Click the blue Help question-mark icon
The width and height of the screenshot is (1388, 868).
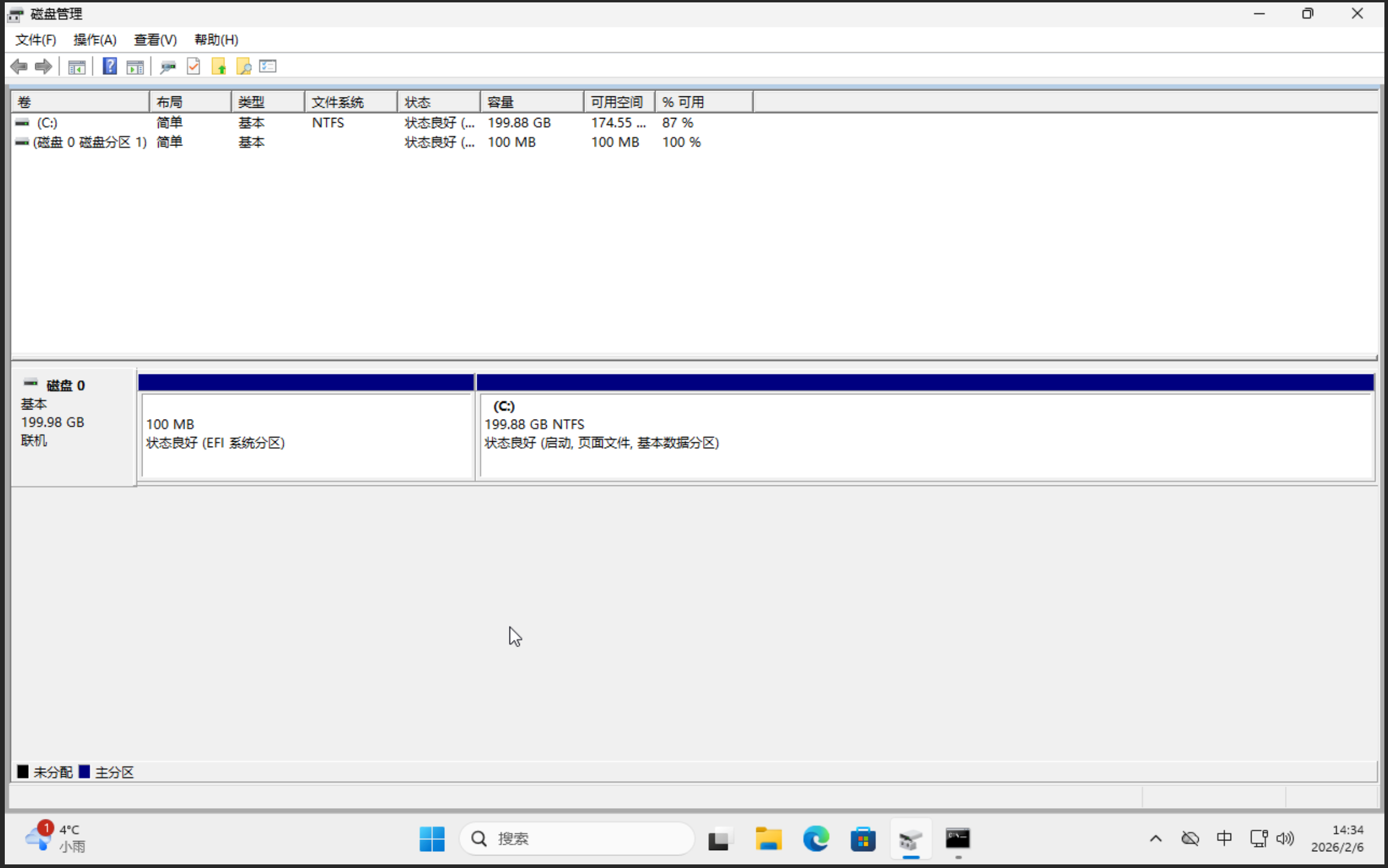point(110,66)
